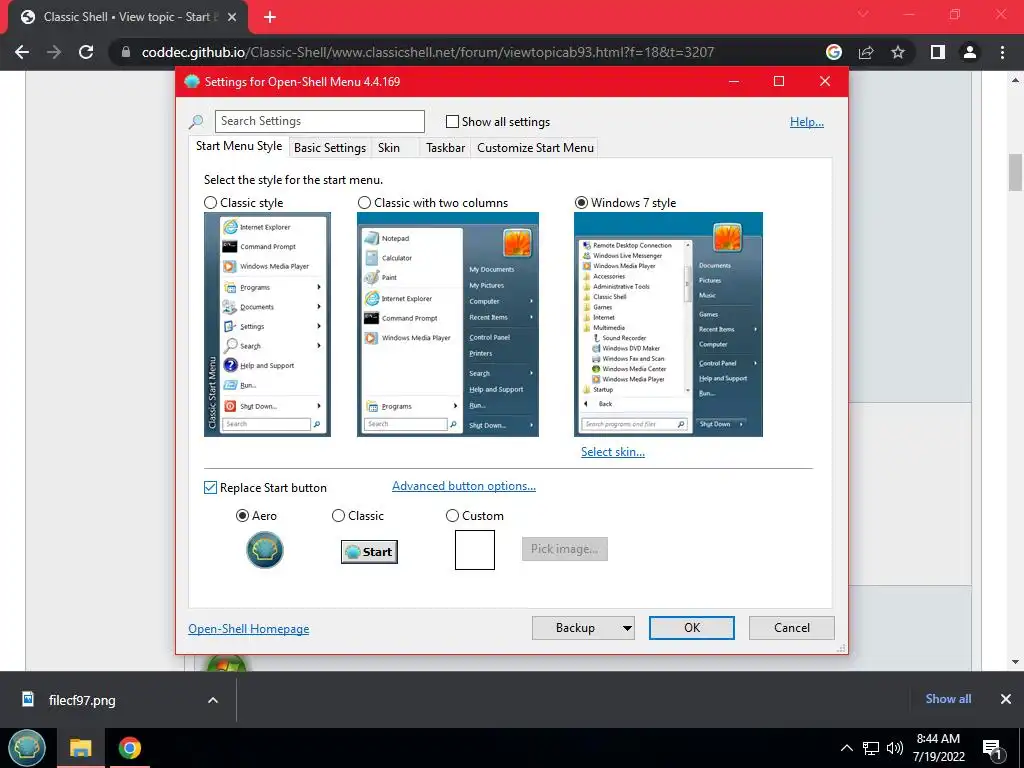Screen dimensions: 1024x768
Task: Click the taskbar clock 8:44 AM
Action: [938, 739]
